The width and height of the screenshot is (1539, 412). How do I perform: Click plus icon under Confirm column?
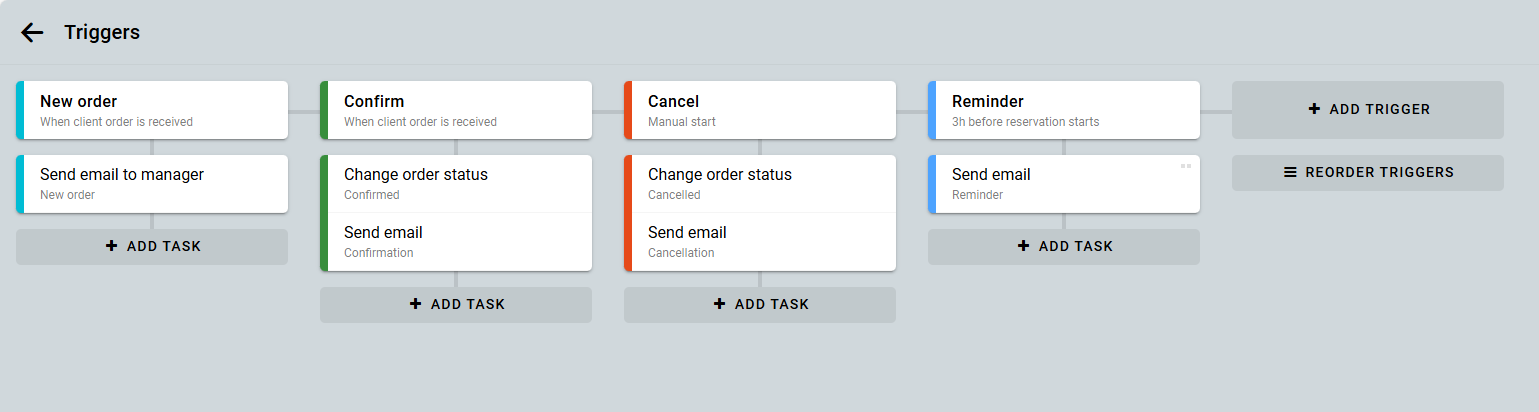point(415,304)
